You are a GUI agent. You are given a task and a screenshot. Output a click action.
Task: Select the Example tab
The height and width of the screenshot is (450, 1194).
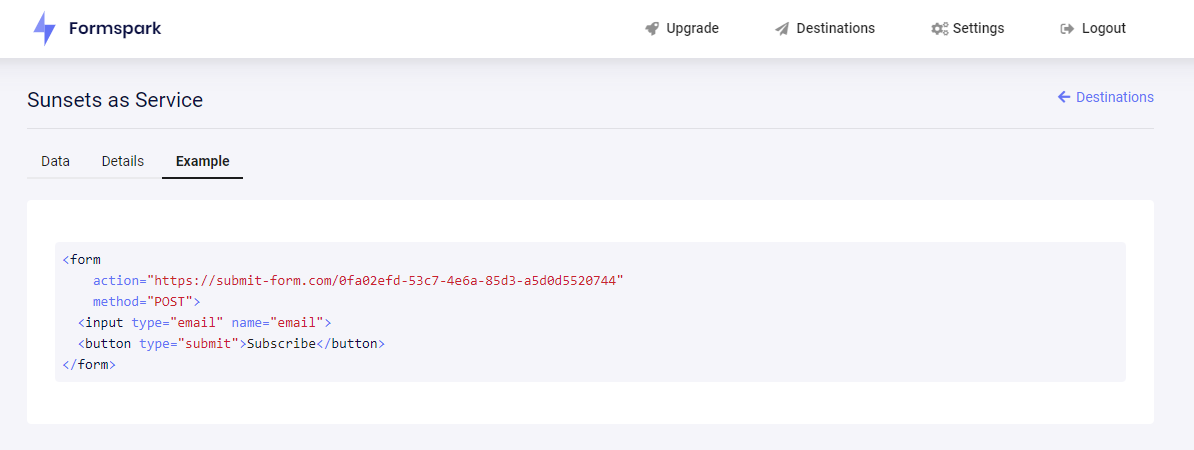click(203, 161)
